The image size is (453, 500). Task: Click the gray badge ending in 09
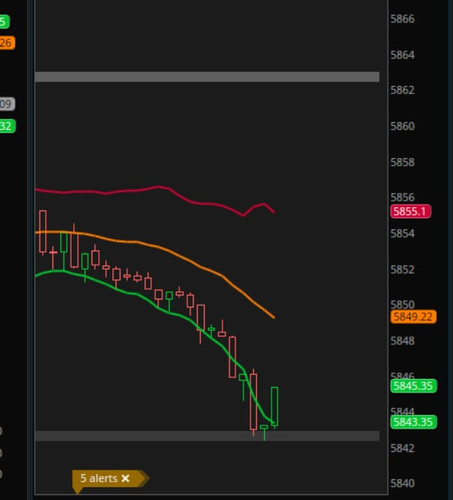click(x=7, y=104)
